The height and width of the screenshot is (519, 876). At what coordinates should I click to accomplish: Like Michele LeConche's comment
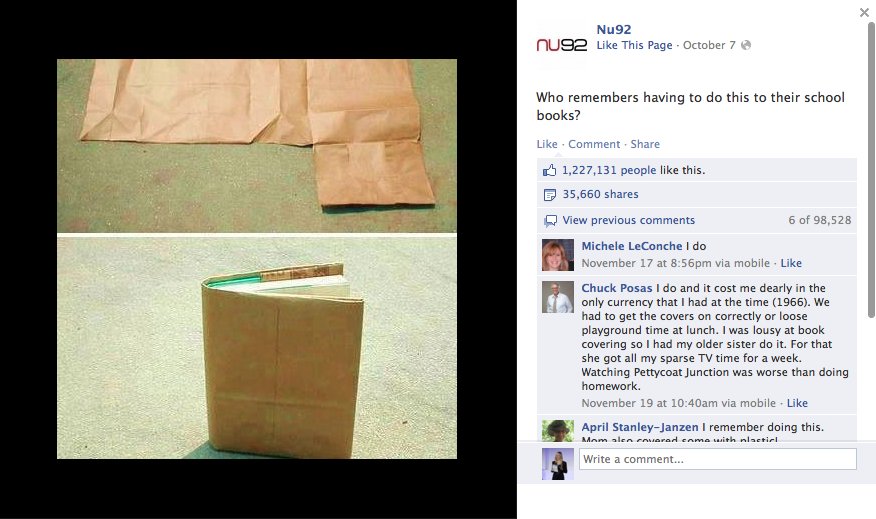(x=791, y=263)
